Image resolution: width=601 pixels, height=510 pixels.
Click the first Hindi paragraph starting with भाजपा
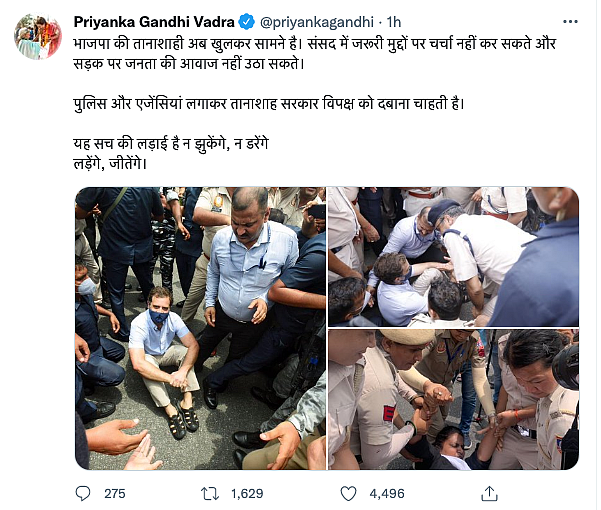314,54
